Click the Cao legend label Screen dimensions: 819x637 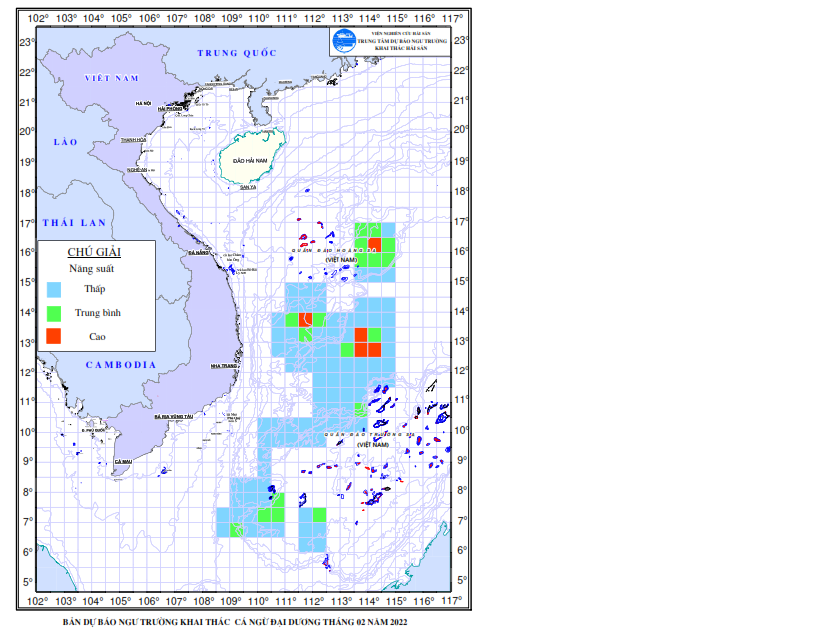[97, 337]
